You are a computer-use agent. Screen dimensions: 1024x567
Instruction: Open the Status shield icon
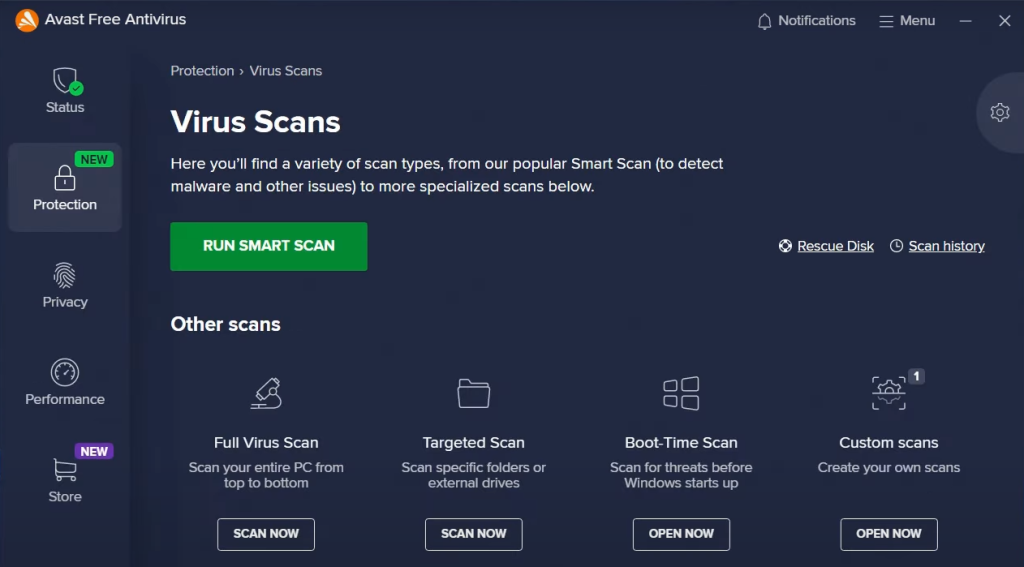[67, 82]
